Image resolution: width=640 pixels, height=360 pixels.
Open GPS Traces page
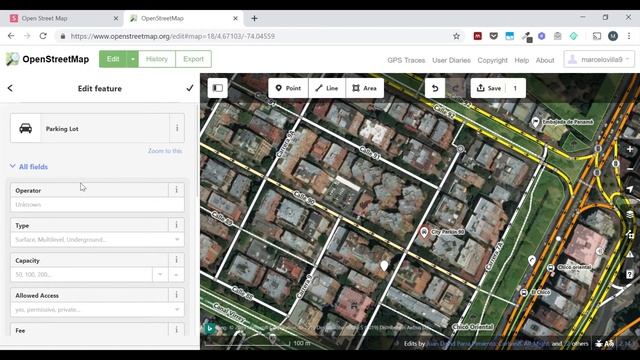click(x=406, y=60)
